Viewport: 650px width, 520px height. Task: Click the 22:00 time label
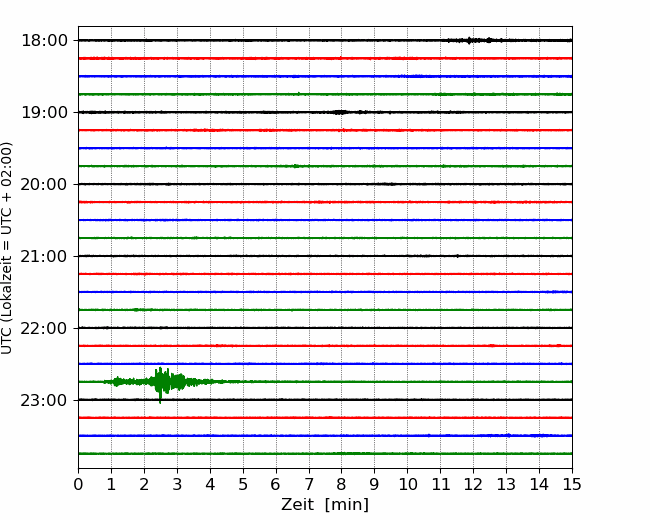coord(44,328)
